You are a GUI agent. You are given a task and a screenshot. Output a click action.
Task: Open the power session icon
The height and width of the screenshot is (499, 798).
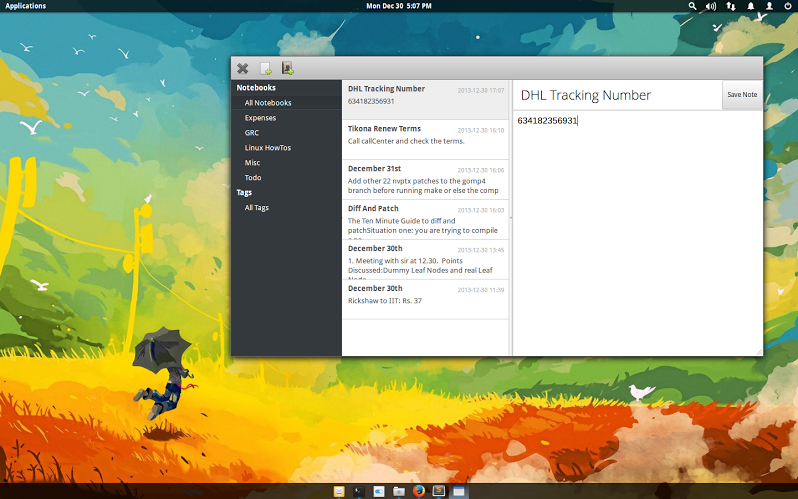[788, 6]
